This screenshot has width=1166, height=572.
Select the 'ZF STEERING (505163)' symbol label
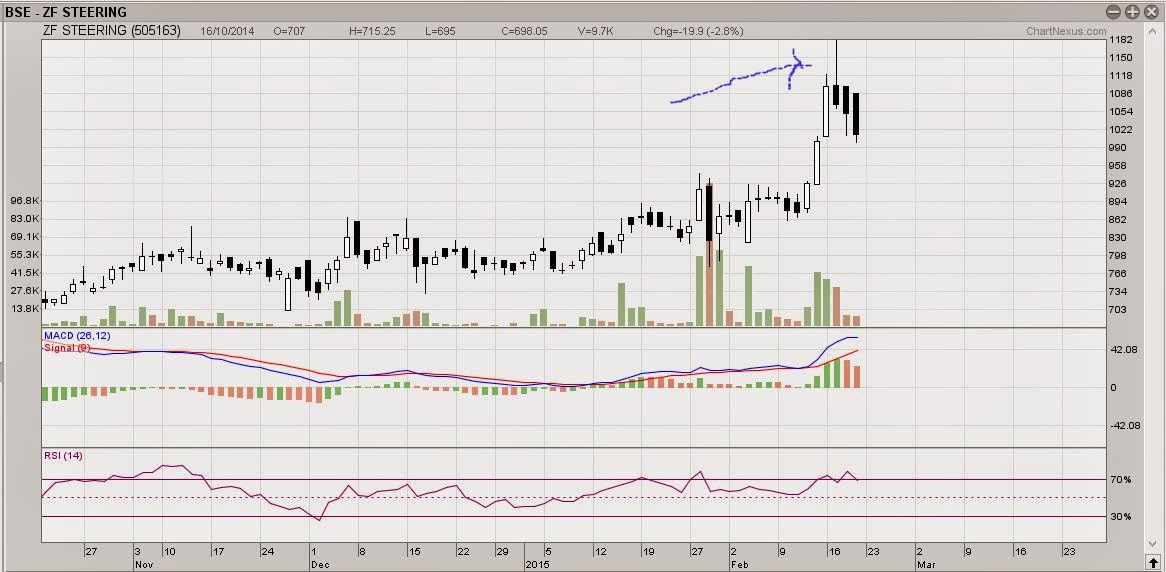[112, 31]
